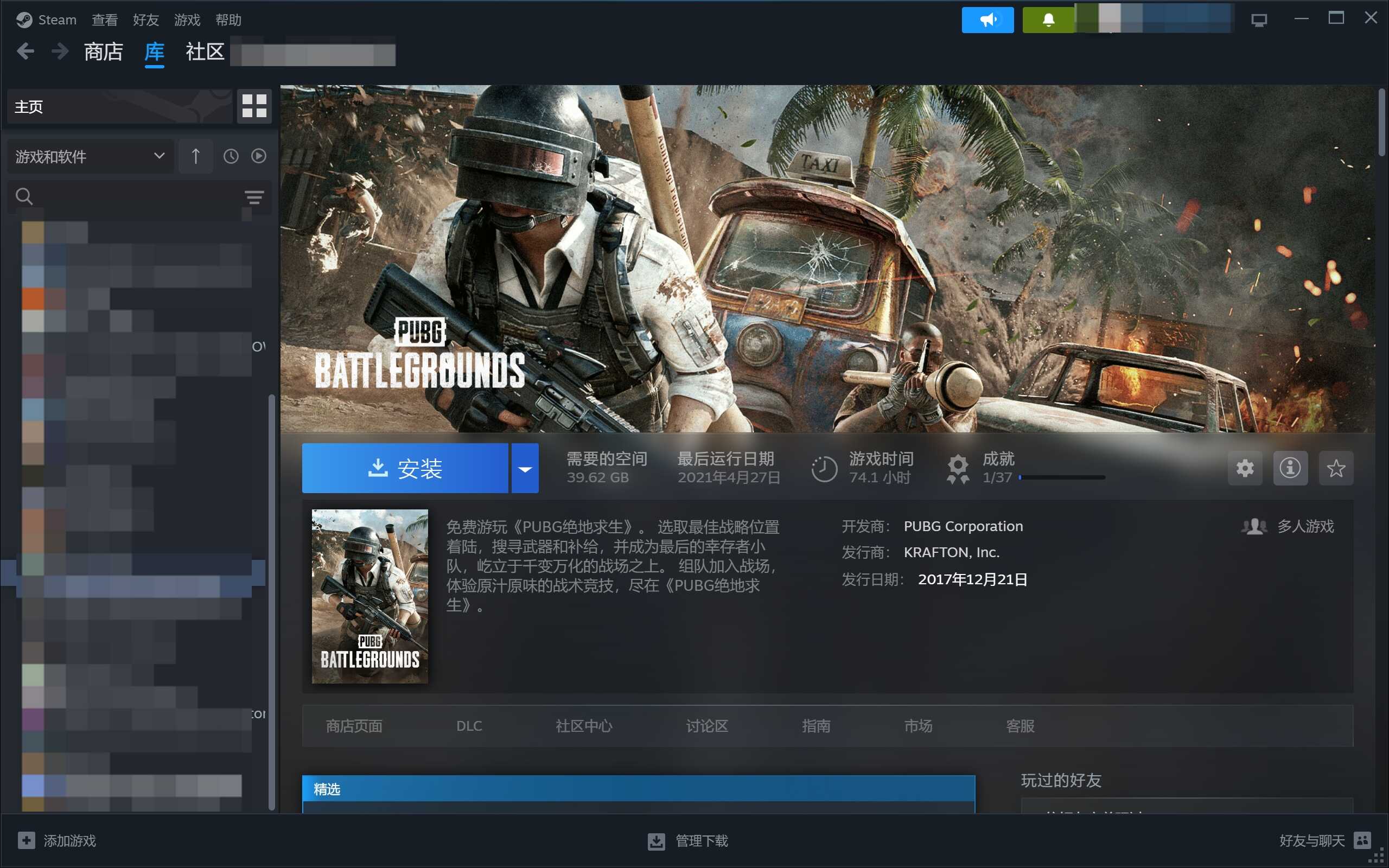Click the 成就 achievements icon
Viewport: 1389px width, 868px height.
point(958,468)
